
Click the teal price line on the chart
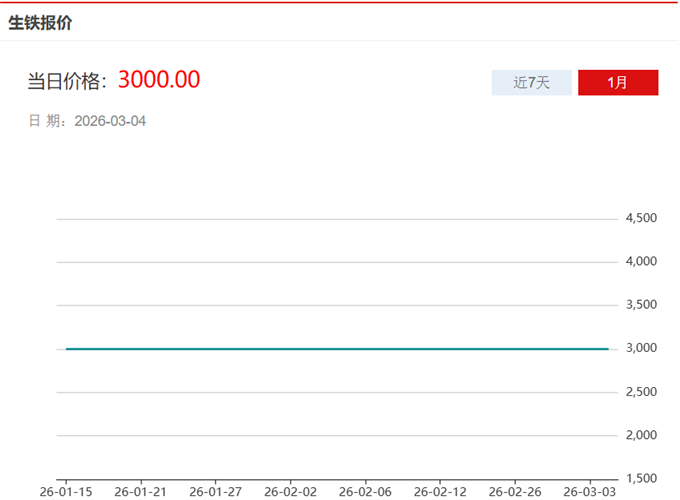(336, 349)
